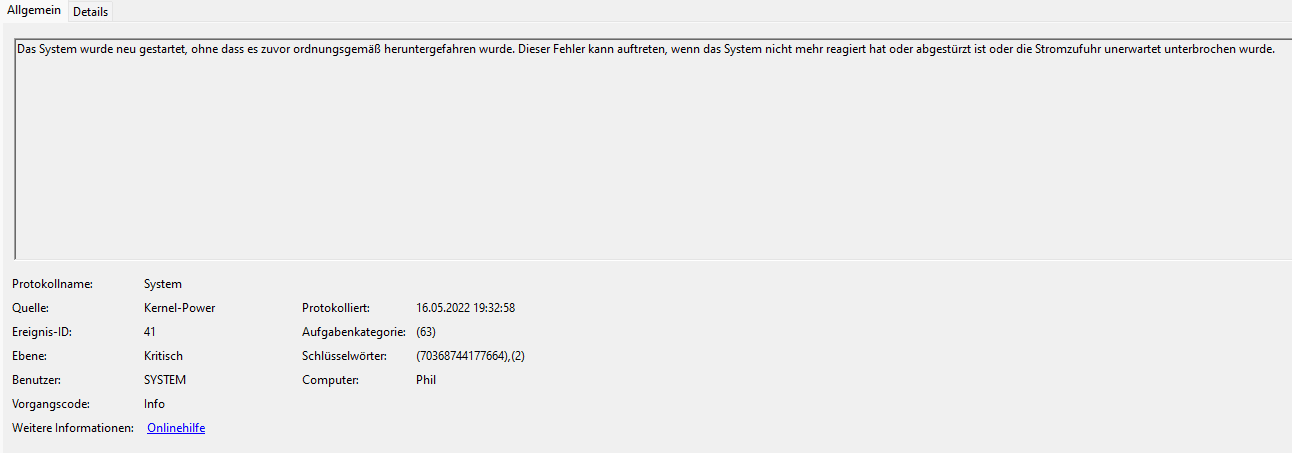Click the Info Vorgangscode value
The height and width of the screenshot is (453, 1292).
154,404
